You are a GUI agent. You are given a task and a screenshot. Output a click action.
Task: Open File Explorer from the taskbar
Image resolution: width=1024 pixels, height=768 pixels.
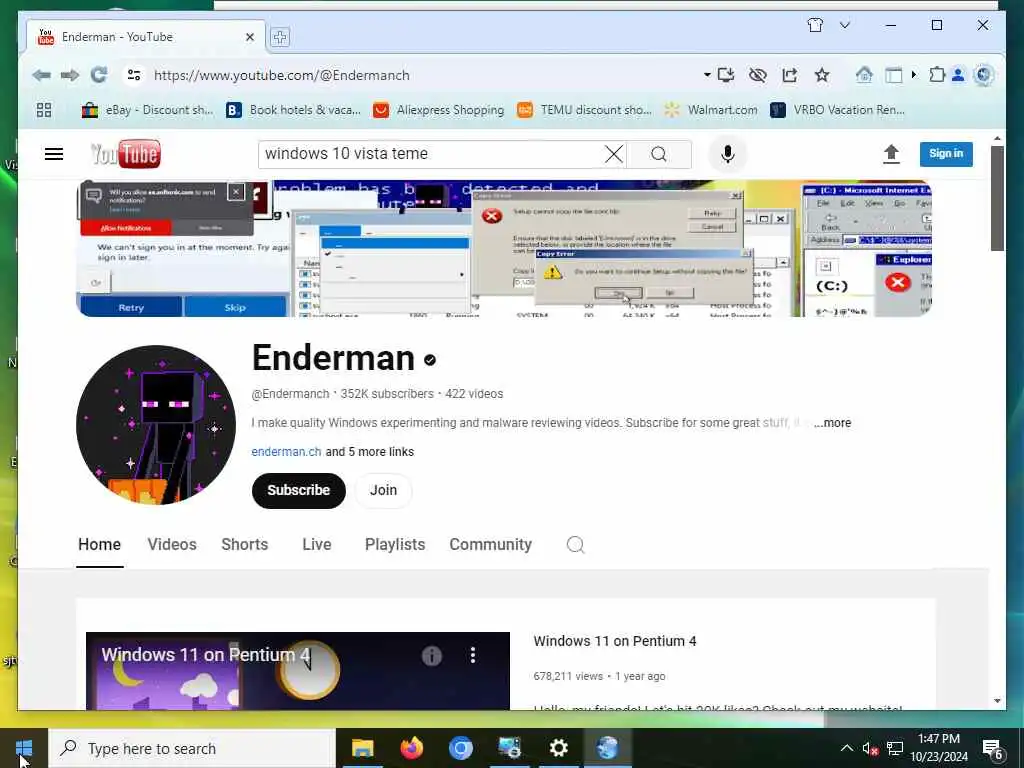[362, 748]
